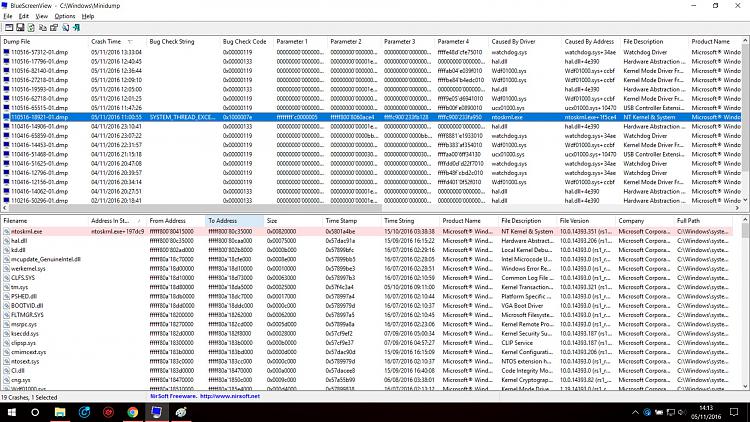Image resolution: width=750 pixels, height=422 pixels.
Task: Sort by the Bug Check Code column header
Action: [246, 42]
